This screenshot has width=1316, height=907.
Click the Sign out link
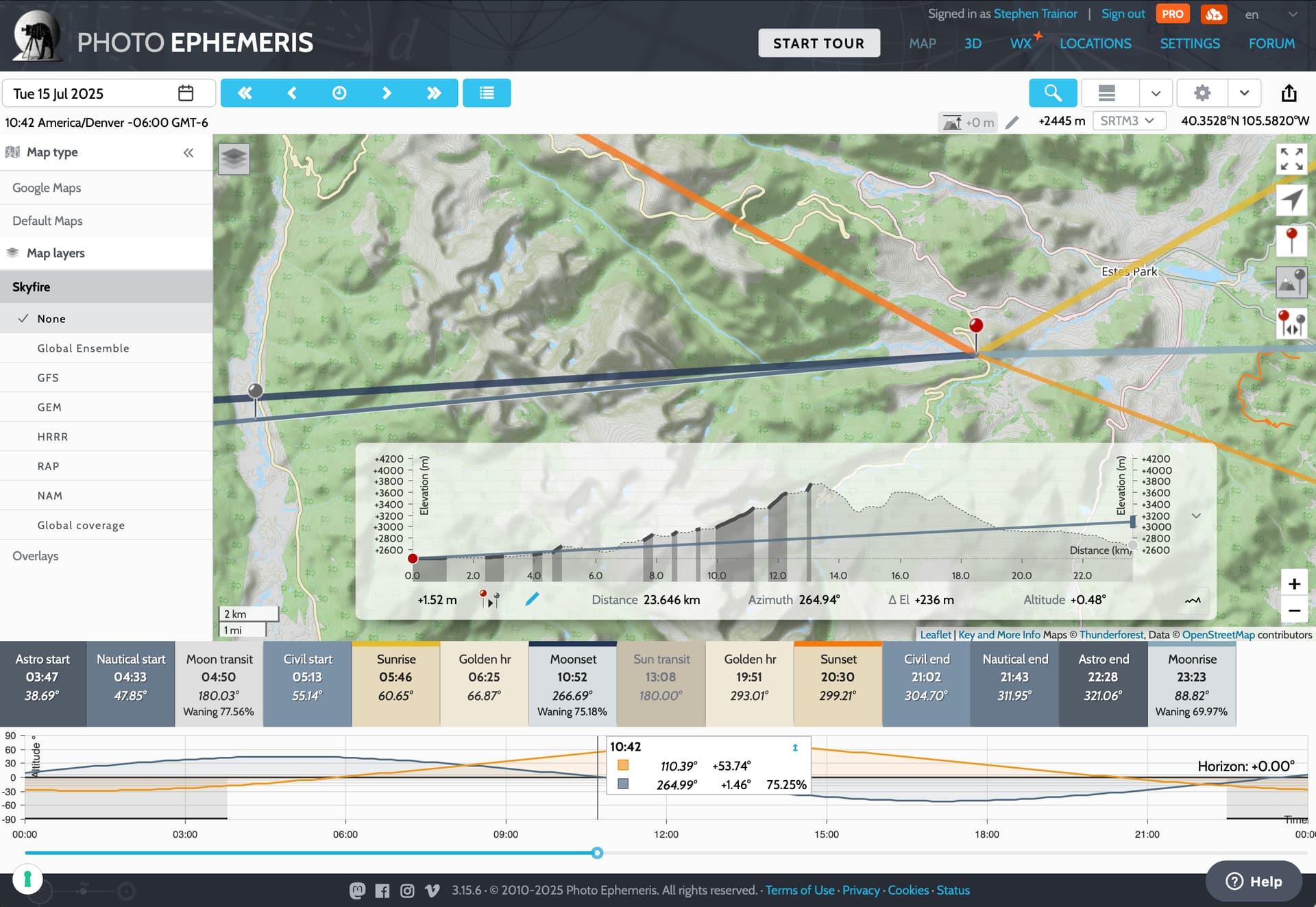tap(1123, 14)
